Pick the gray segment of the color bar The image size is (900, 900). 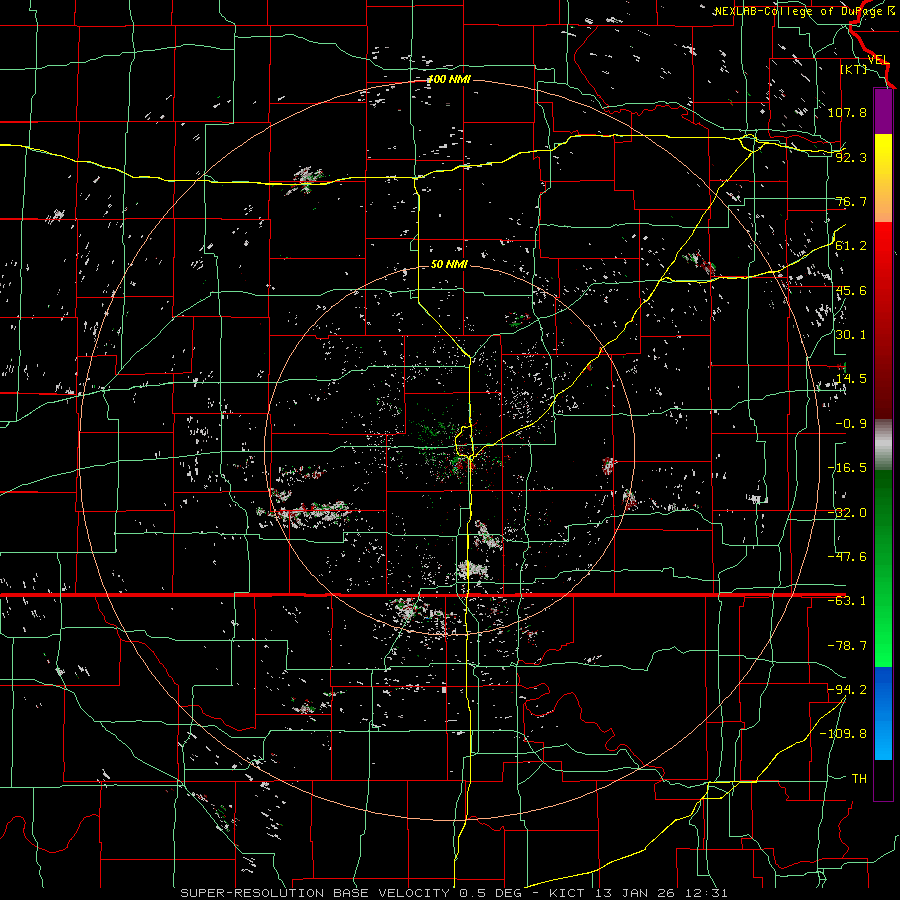pyautogui.click(x=883, y=445)
